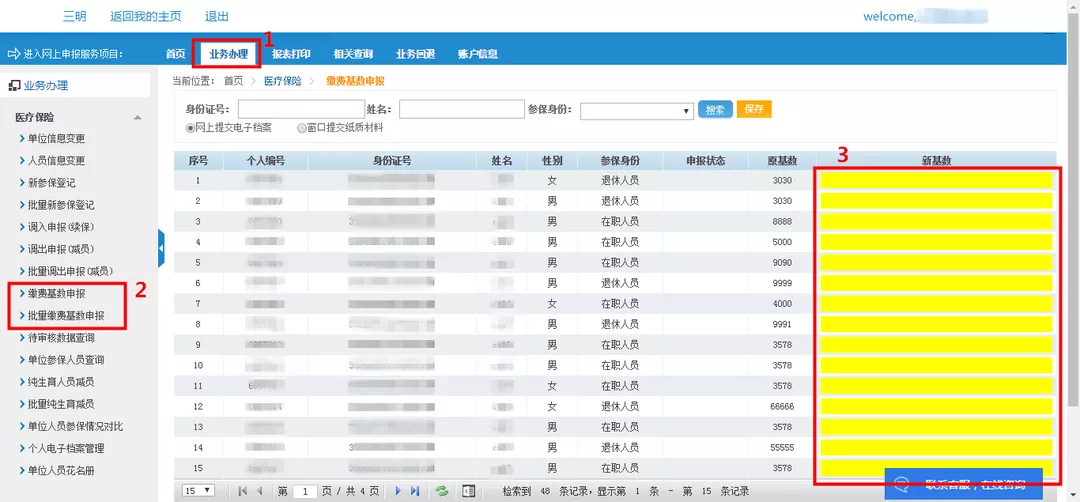
Task: Click the green refresh icon in pager
Action: (x=441, y=491)
